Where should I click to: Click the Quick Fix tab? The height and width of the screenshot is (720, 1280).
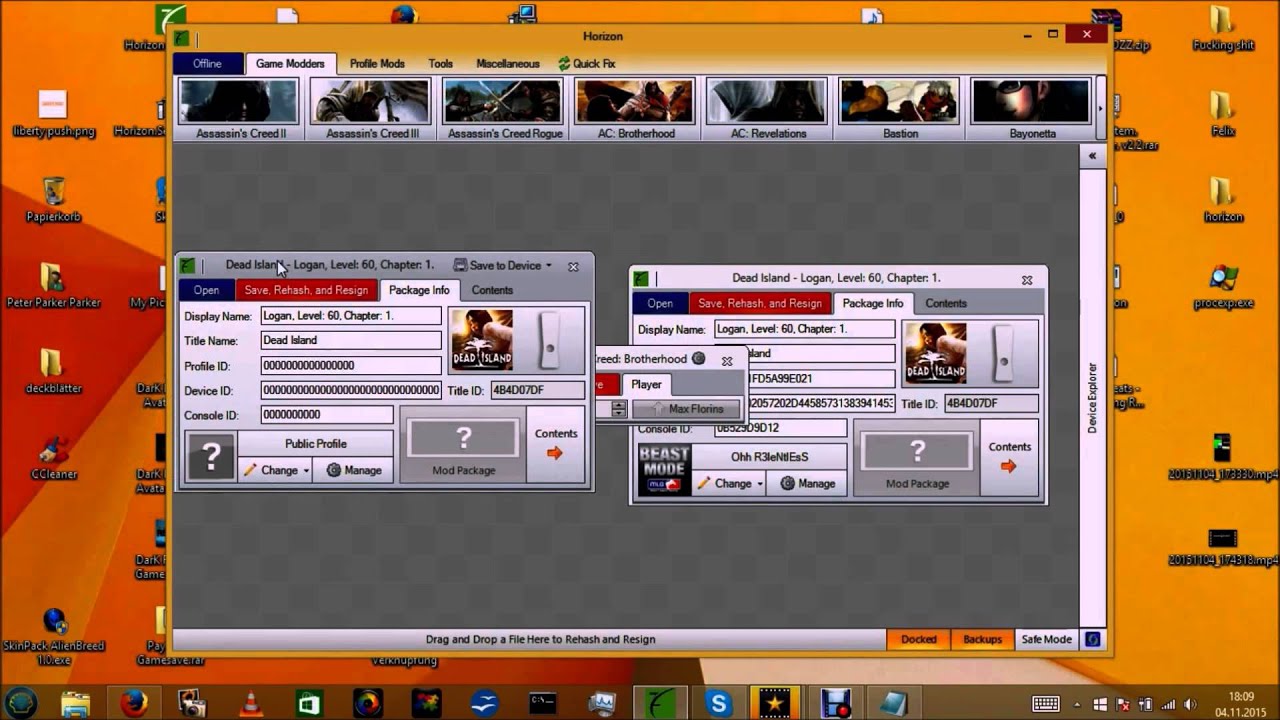pyautogui.click(x=586, y=63)
